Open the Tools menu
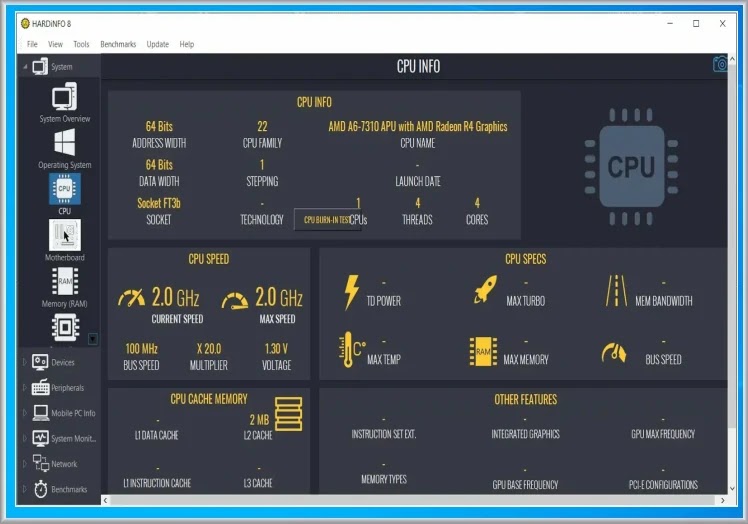 (x=81, y=44)
